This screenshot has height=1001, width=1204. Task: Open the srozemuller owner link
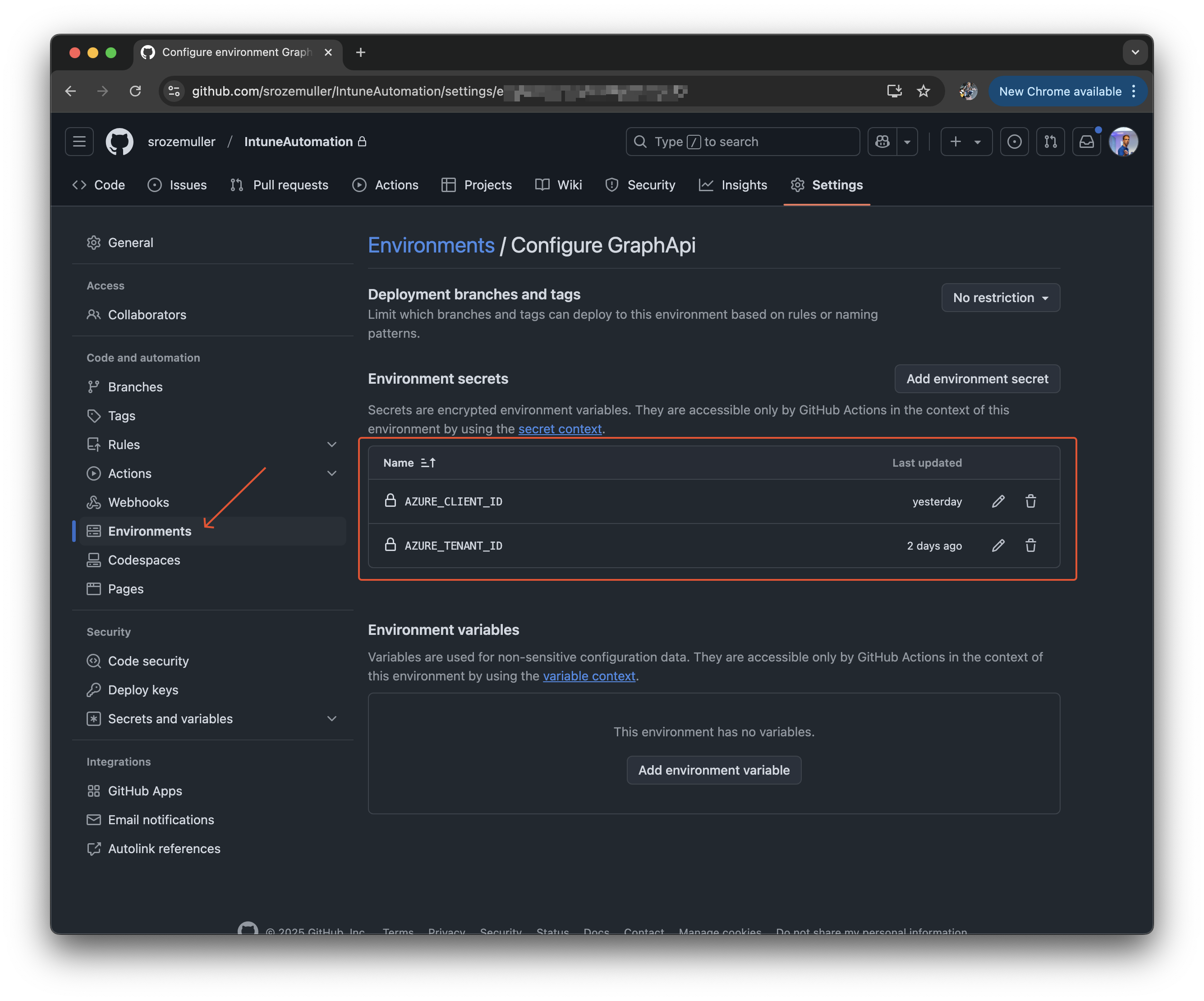click(x=181, y=142)
